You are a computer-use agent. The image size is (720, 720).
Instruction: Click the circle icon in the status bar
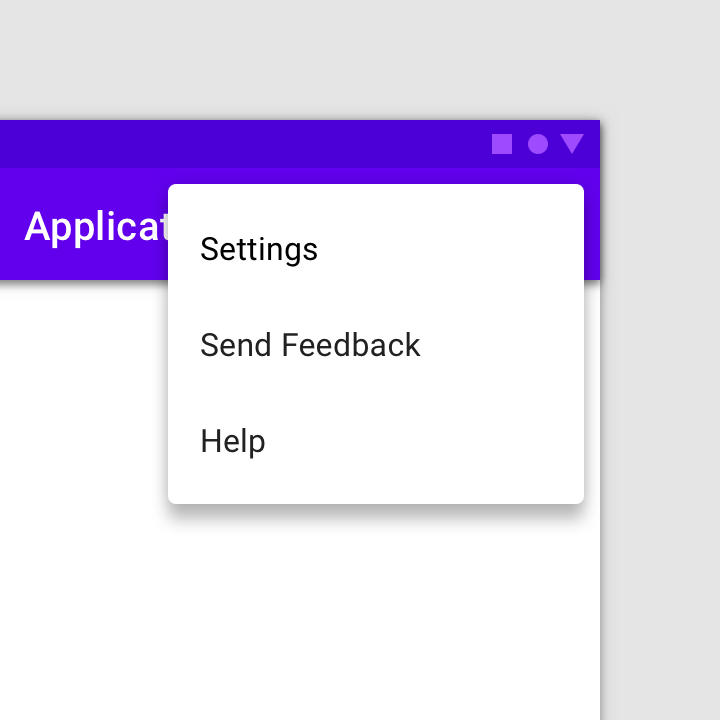(x=538, y=144)
